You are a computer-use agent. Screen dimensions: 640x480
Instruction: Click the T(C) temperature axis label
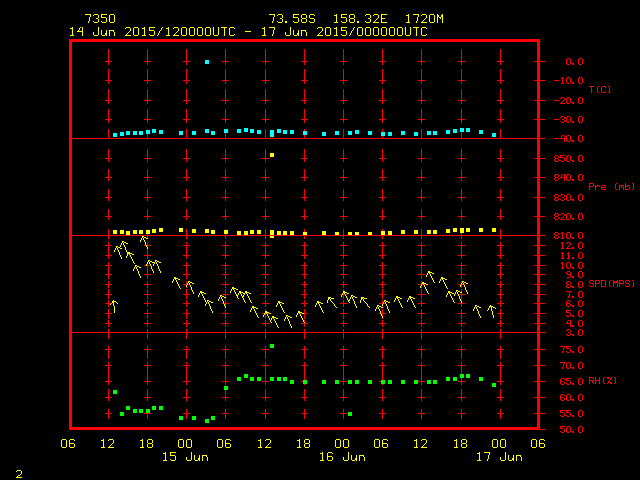point(599,90)
